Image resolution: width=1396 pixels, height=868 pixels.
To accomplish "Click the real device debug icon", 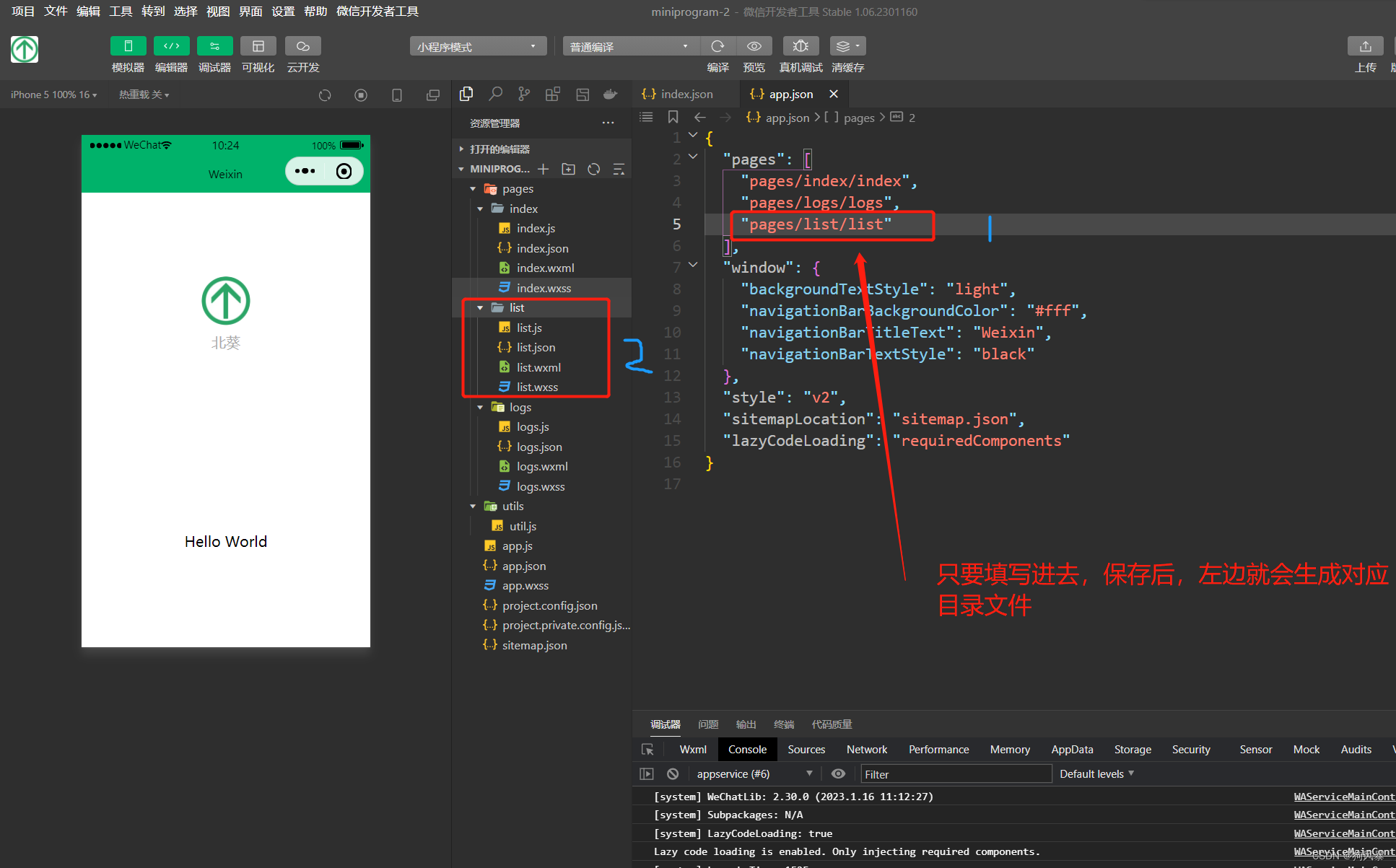I will coord(800,46).
